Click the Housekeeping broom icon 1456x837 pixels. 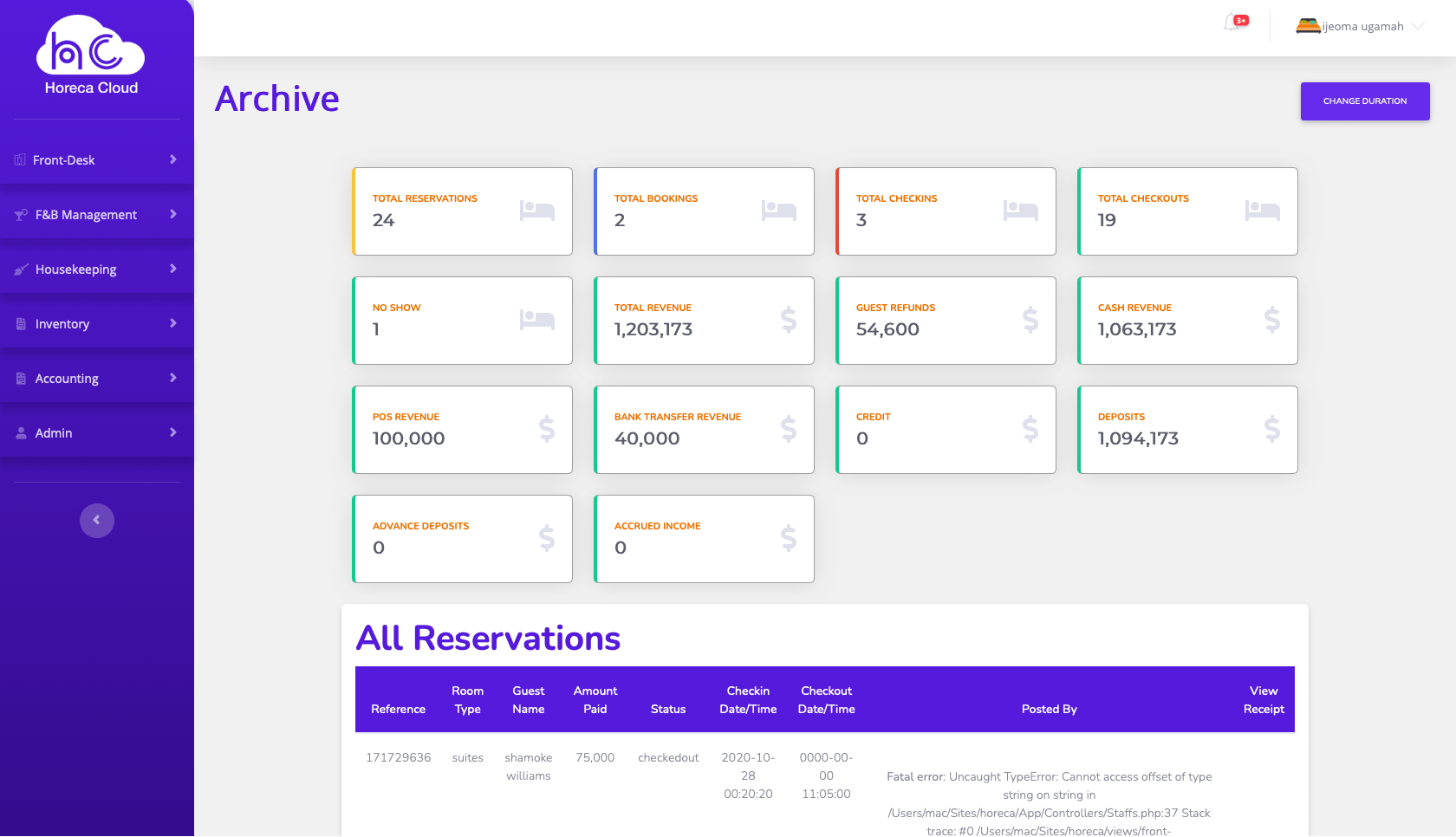tap(21, 269)
